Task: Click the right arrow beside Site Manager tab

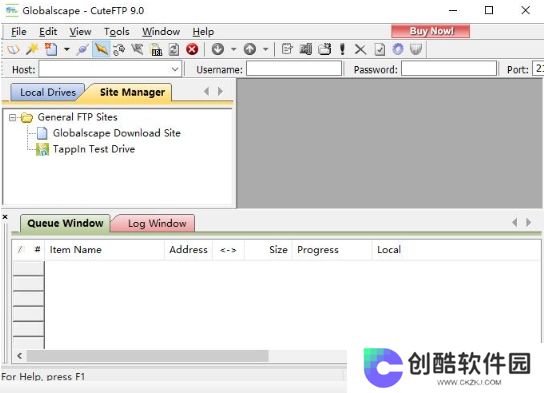Action: coord(220,91)
